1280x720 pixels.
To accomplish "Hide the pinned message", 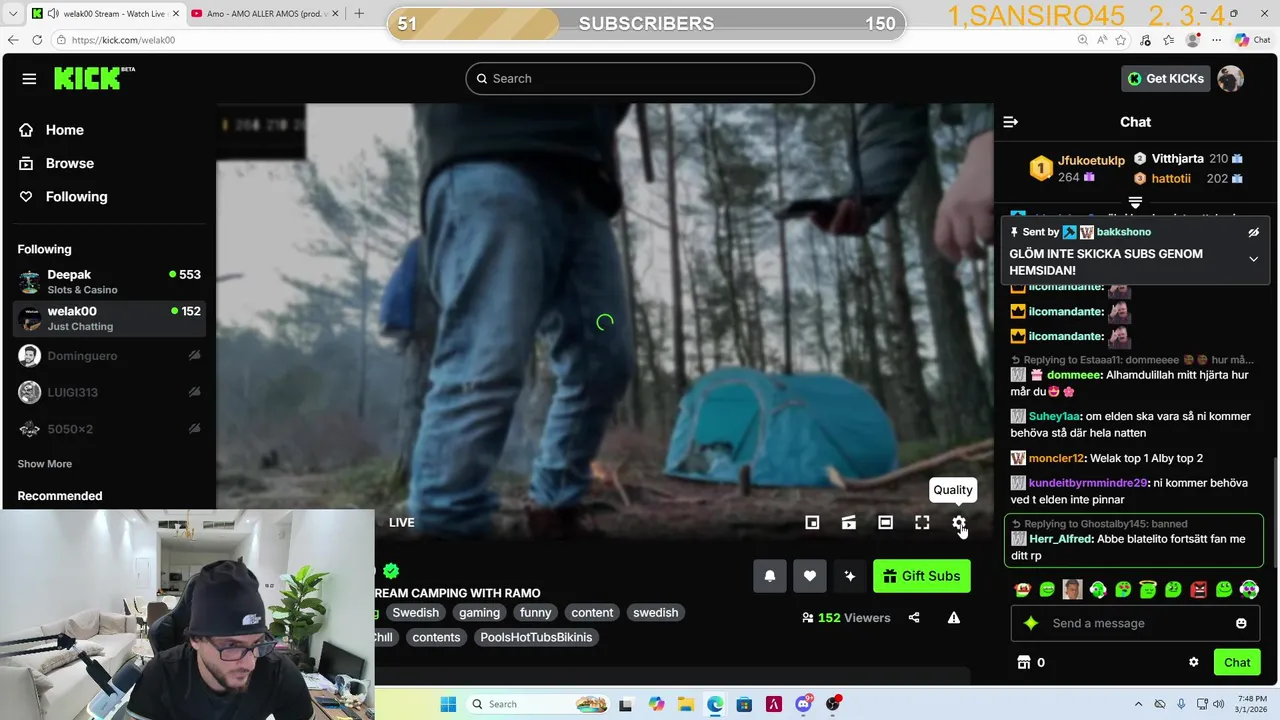I will click(x=1254, y=232).
